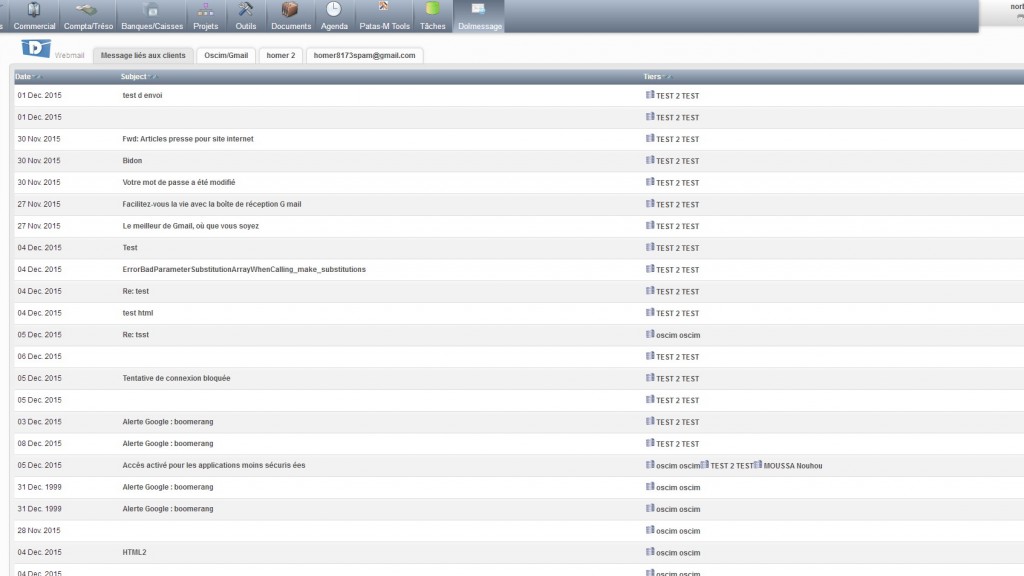The height and width of the screenshot is (576, 1024).
Task: Open the 'HTML2' message
Action: point(135,552)
